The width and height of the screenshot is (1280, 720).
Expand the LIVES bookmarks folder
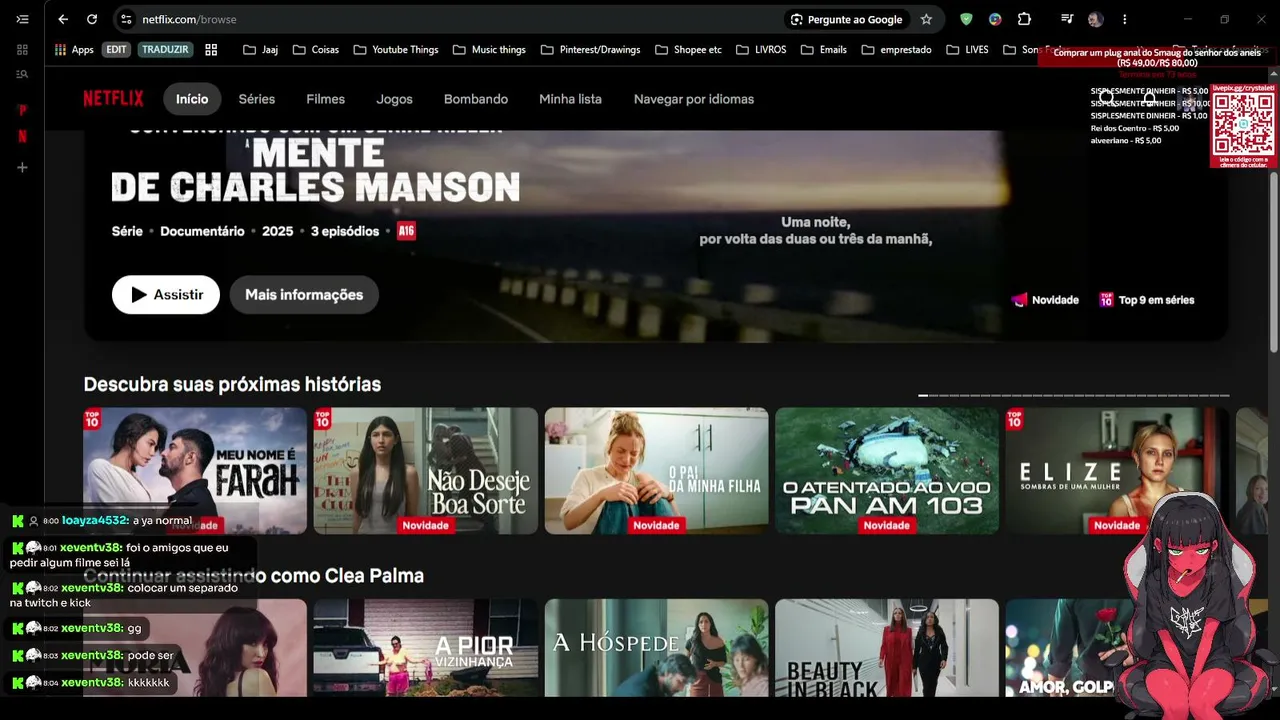click(967, 49)
